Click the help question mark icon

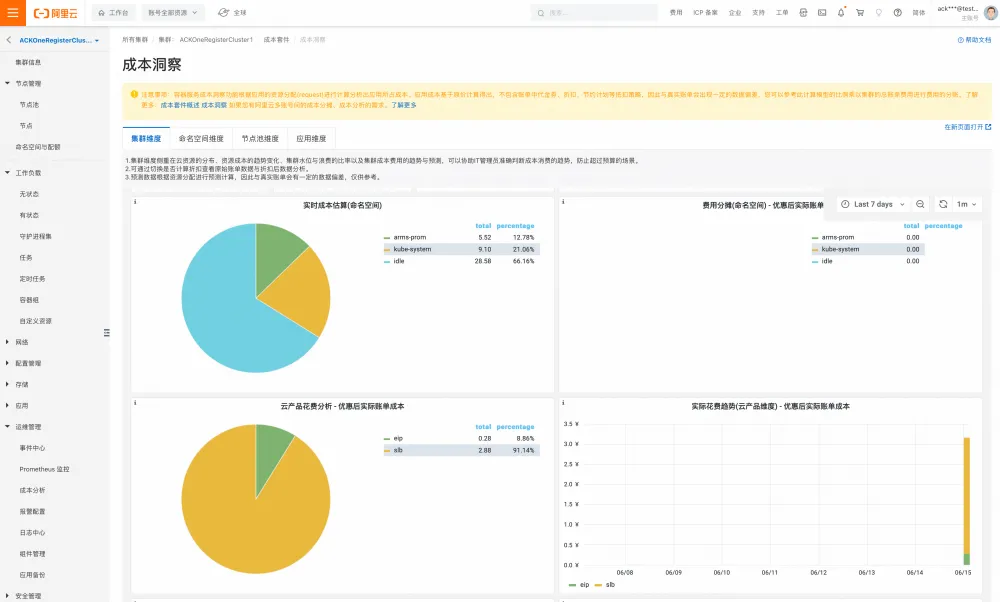tap(897, 13)
